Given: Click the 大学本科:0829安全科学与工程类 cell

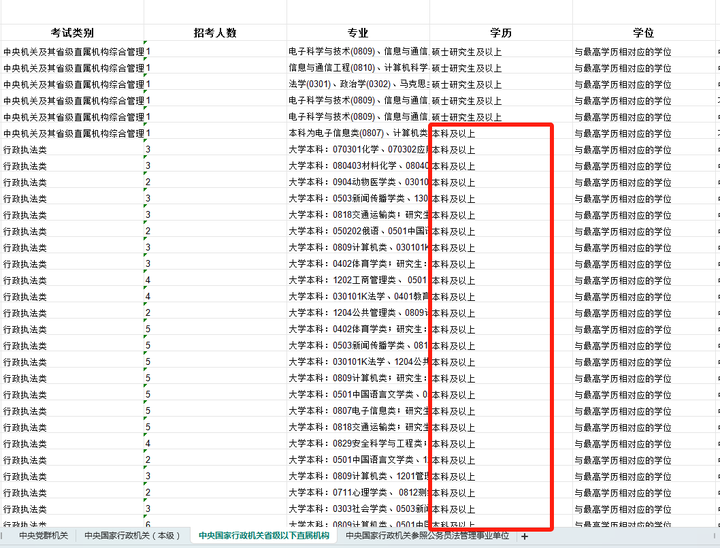Looking at the screenshot, I should (358, 444).
